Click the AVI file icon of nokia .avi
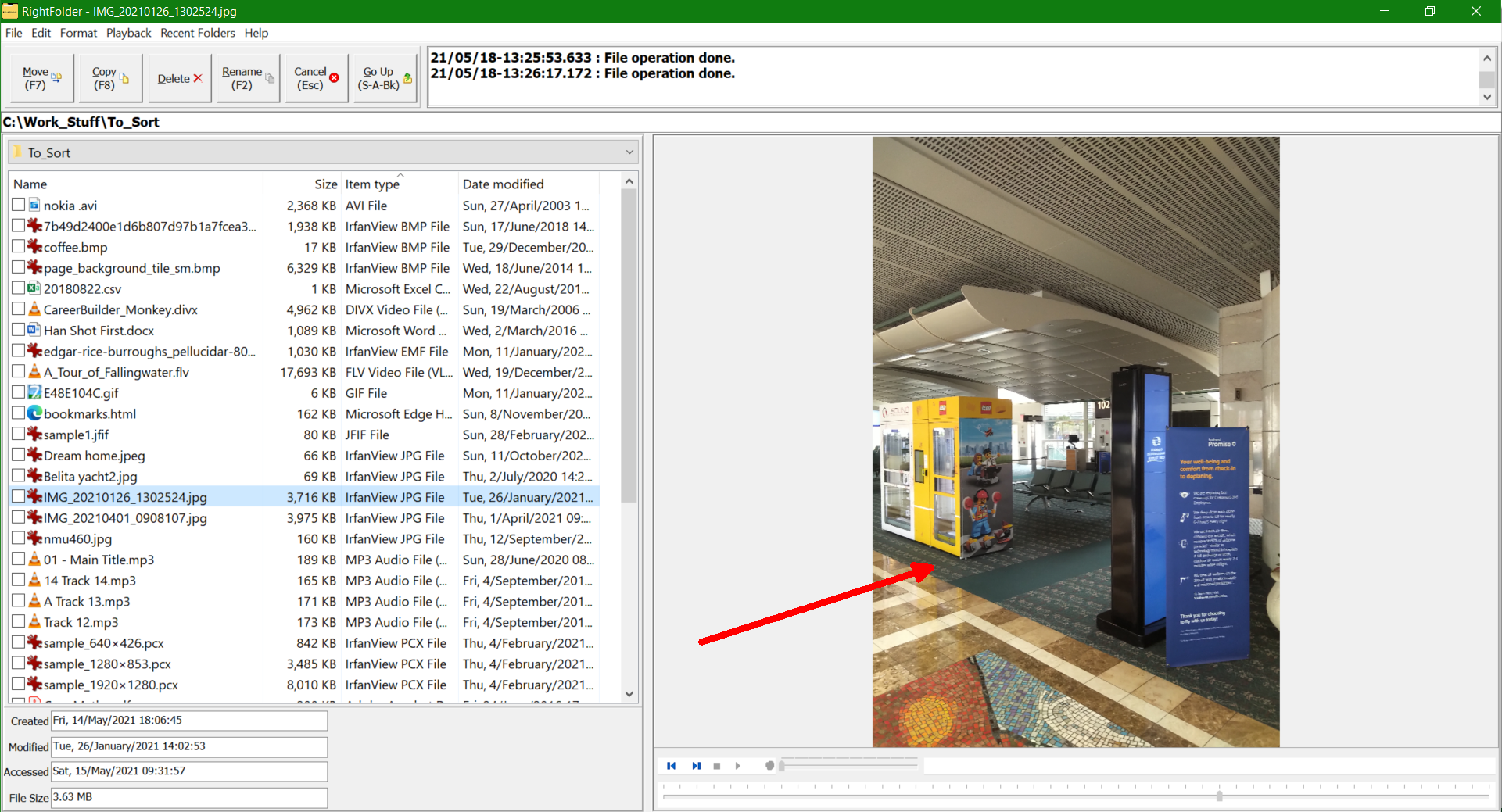This screenshot has height=812, width=1502. point(34,205)
